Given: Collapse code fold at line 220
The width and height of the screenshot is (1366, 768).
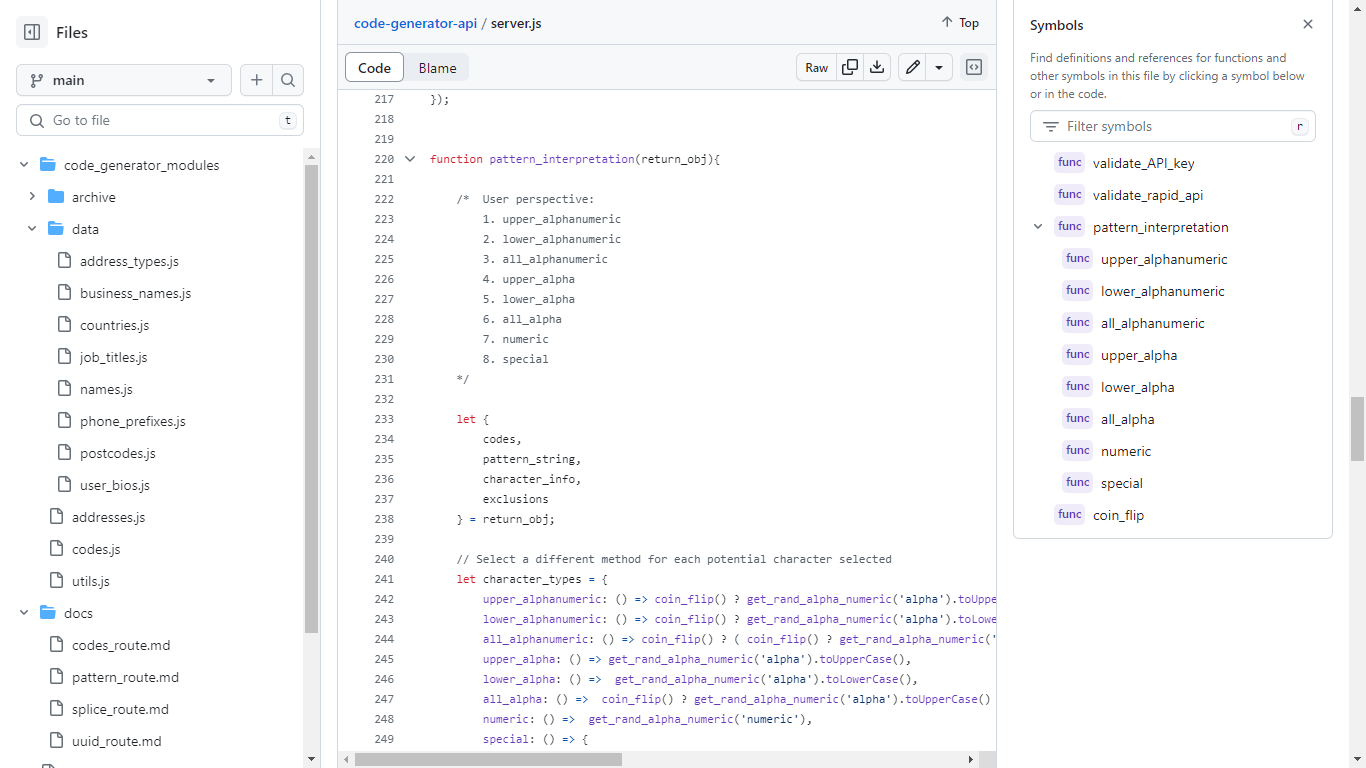Looking at the screenshot, I should tap(409, 159).
